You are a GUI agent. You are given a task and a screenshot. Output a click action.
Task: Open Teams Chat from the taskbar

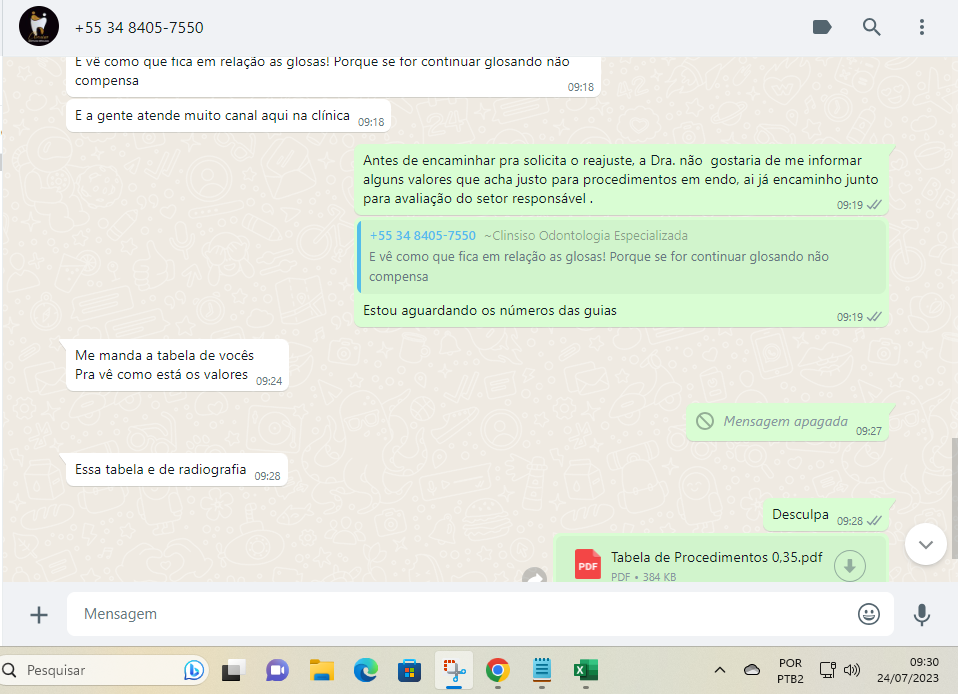tap(277, 671)
